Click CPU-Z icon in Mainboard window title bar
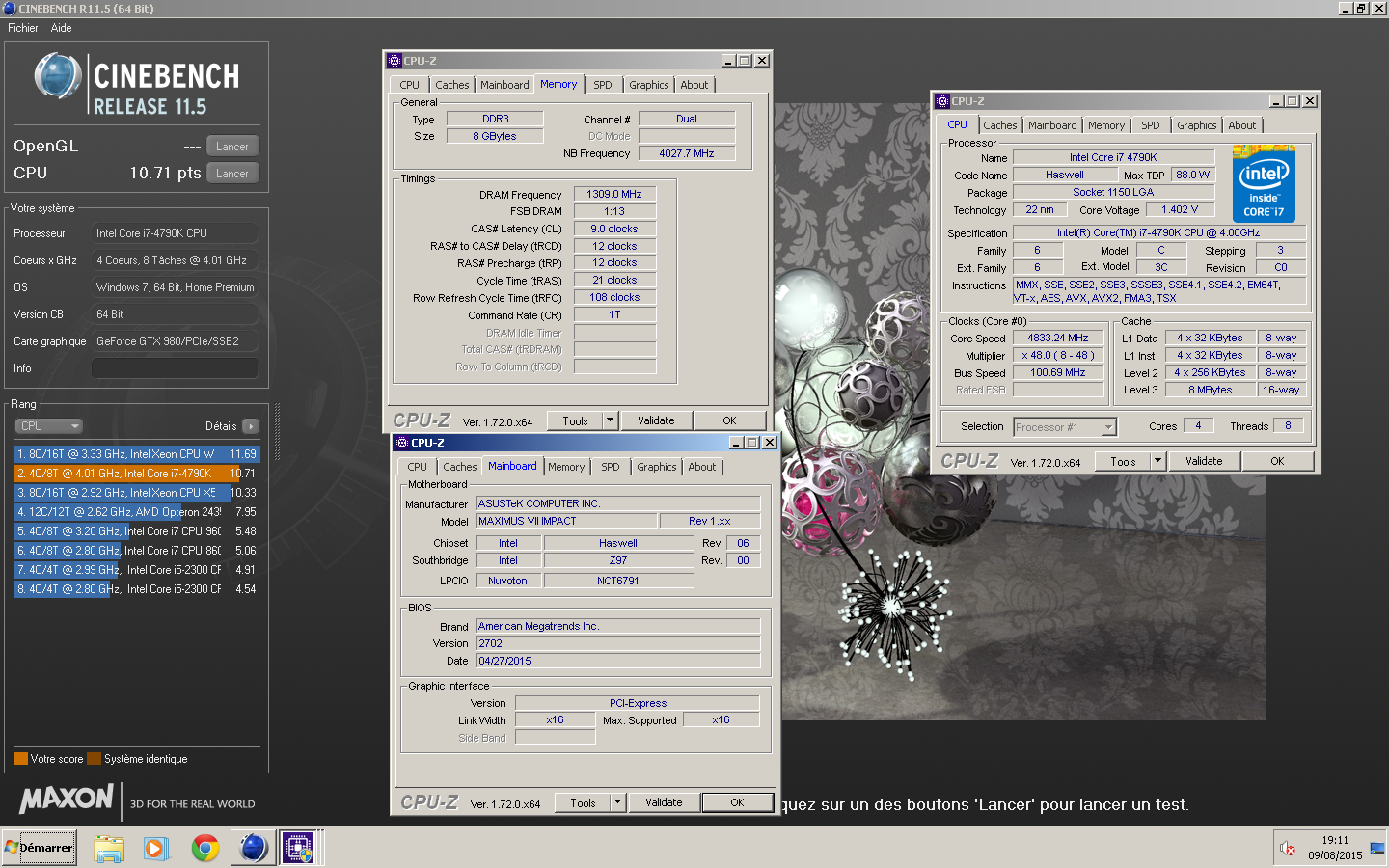 pyautogui.click(x=402, y=443)
